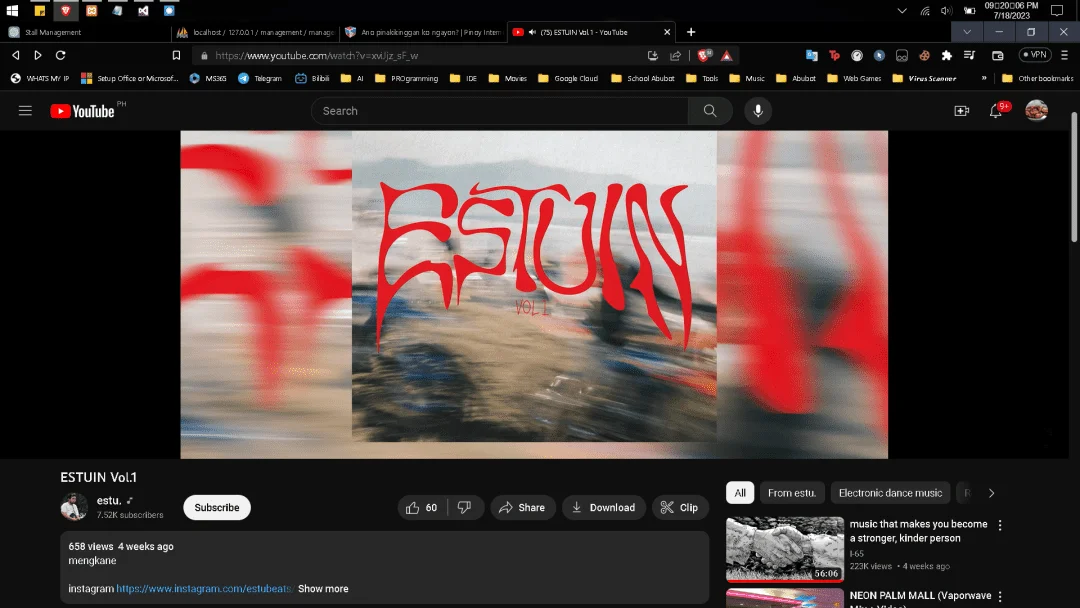Go forward in the browser
The height and width of the screenshot is (608, 1080).
(38, 55)
